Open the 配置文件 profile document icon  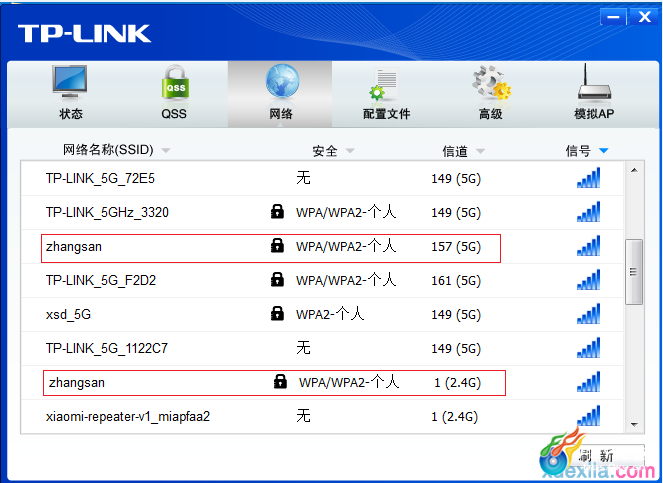[x=384, y=83]
